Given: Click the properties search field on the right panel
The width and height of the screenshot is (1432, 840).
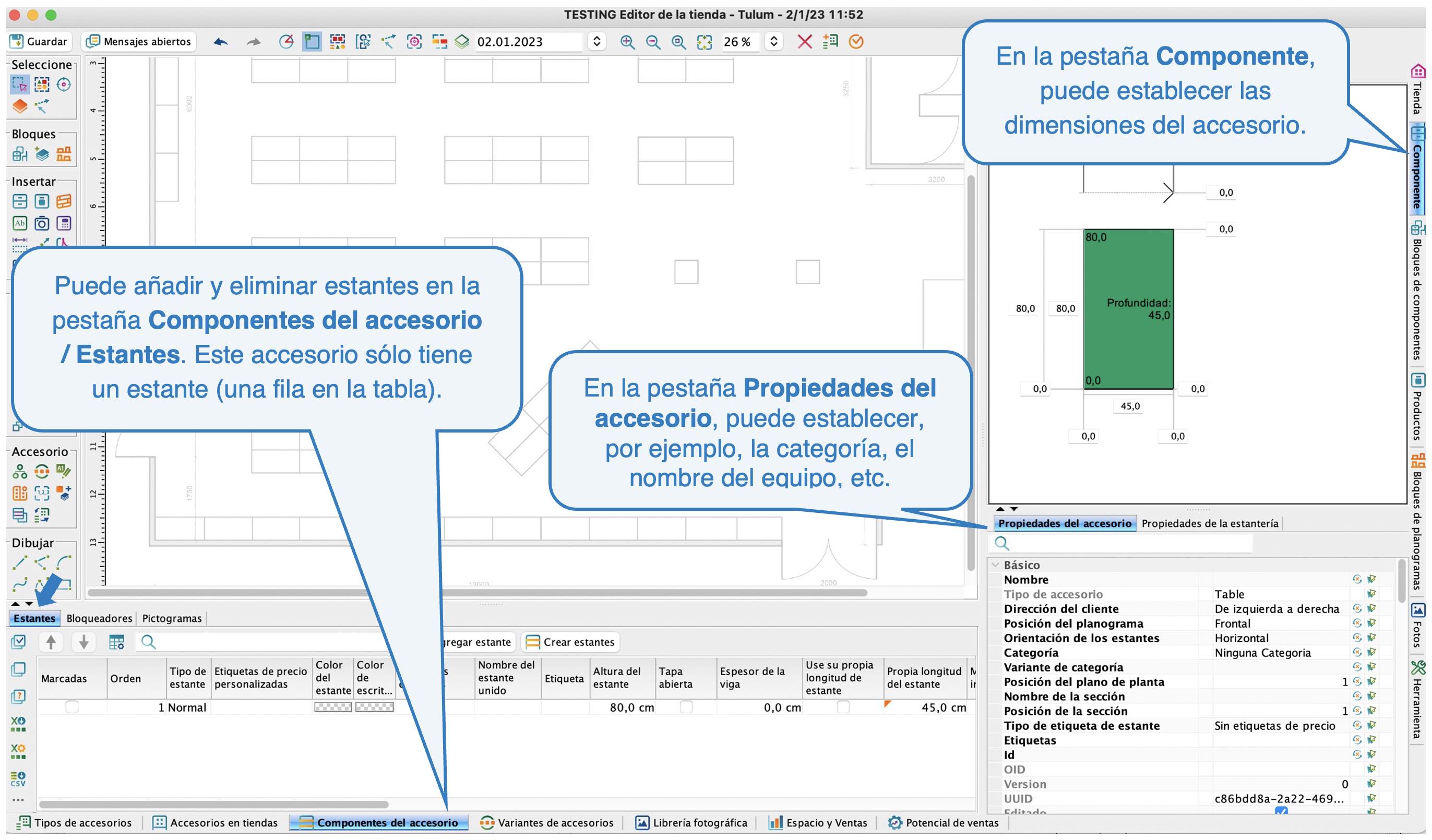Looking at the screenshot, I should (x=1121, y=544).
